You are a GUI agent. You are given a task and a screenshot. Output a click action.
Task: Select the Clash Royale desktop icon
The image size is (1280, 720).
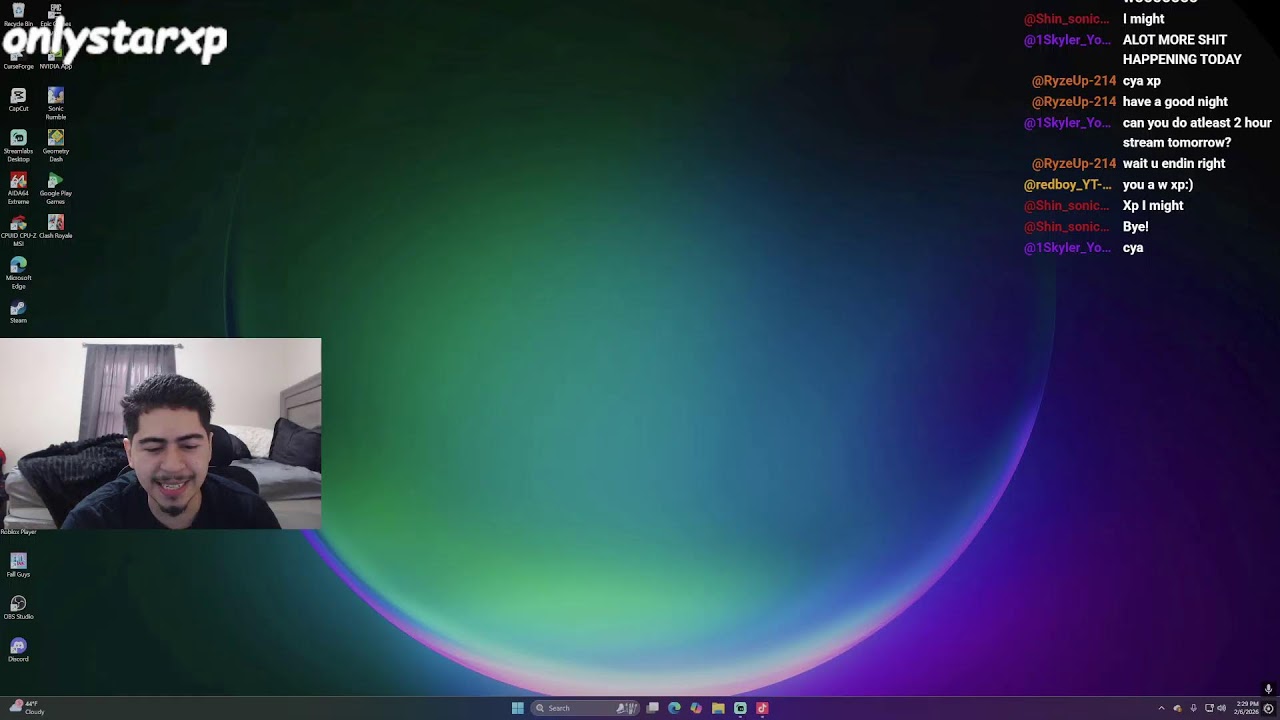[x=55, y=227]
